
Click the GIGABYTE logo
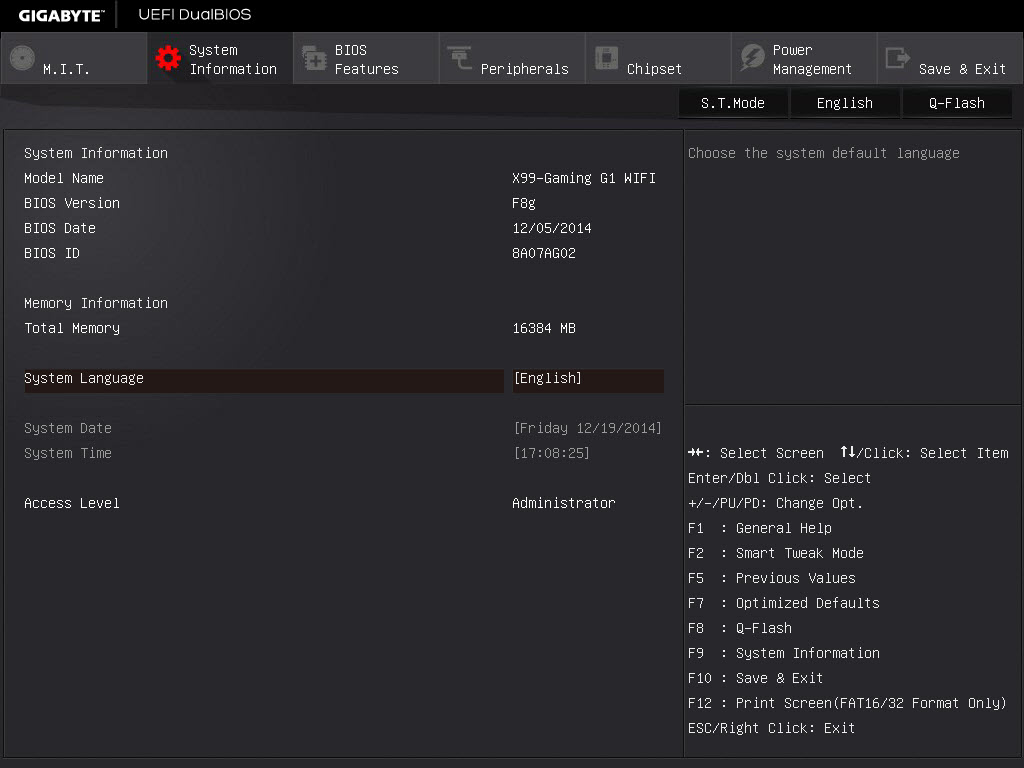coord(61,16)
